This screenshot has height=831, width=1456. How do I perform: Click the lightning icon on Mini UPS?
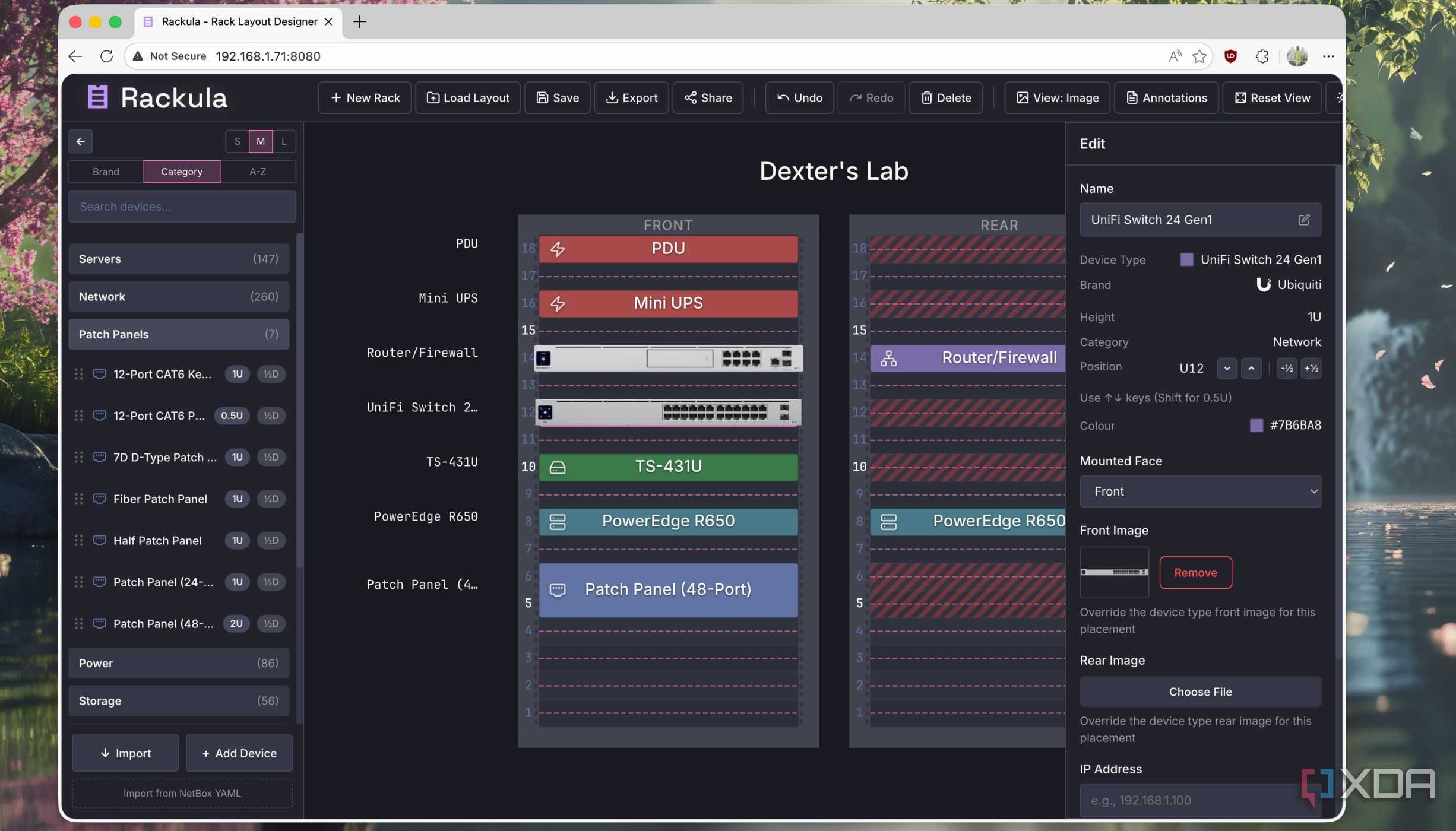557,303
